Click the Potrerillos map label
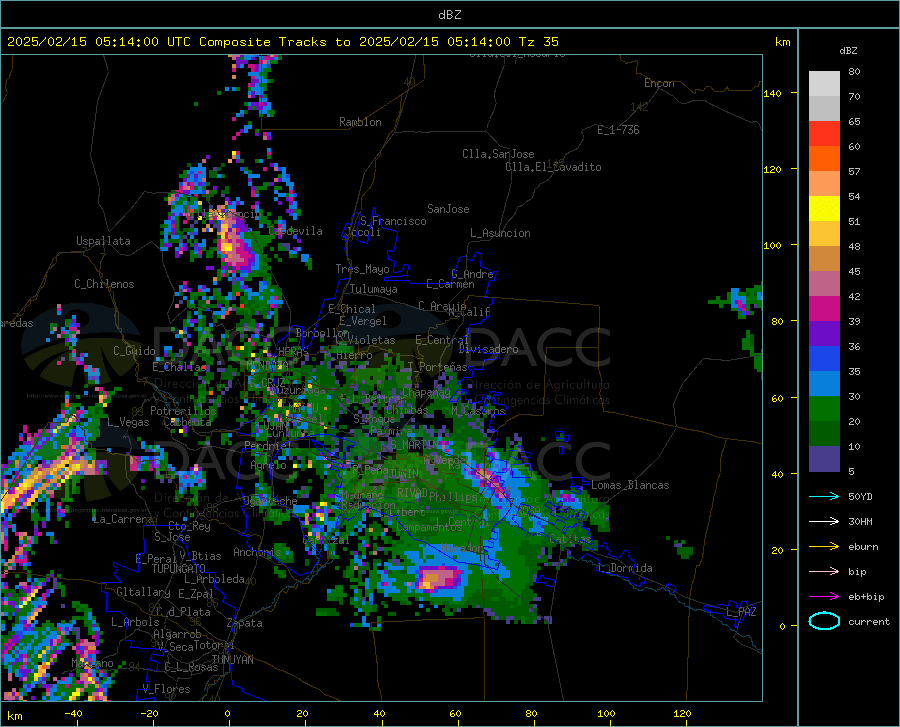This screenshot has height=727, width=900. (183, 411)
